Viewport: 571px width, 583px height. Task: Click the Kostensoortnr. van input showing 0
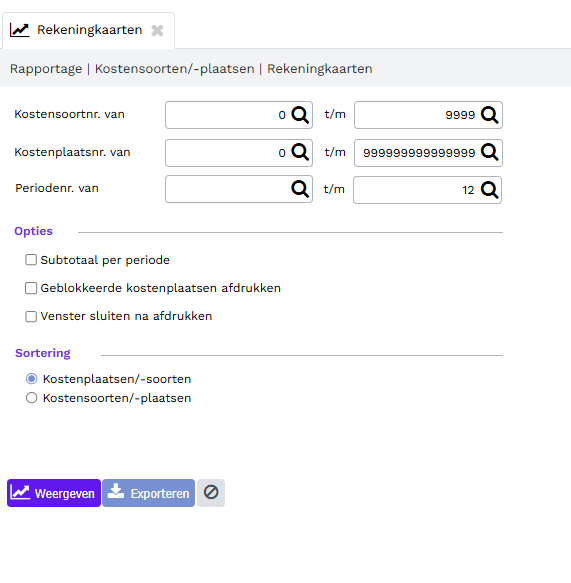click(x=228, y=115)
